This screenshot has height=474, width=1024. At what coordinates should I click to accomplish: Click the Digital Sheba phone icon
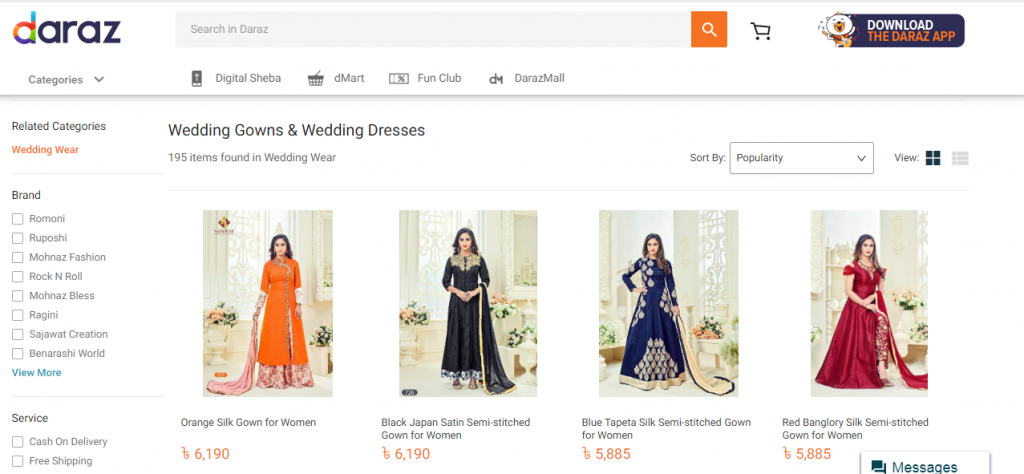197,78
